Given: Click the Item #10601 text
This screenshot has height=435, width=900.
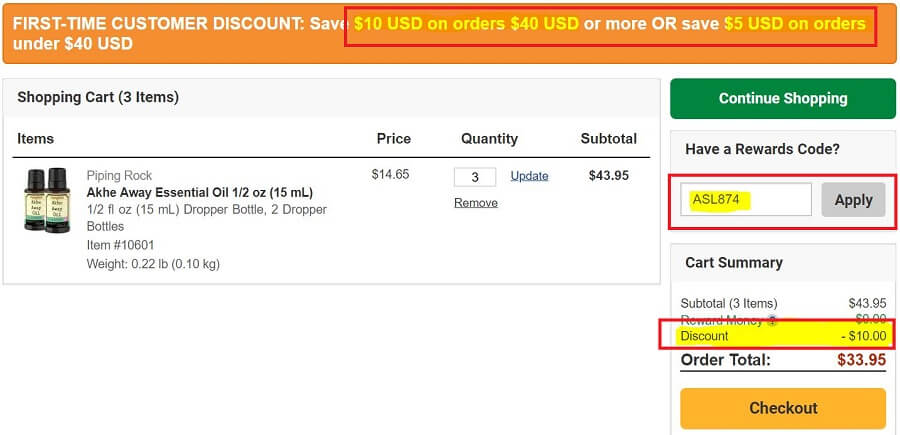Looking at the screenshot, I should (x=120, y=245).
